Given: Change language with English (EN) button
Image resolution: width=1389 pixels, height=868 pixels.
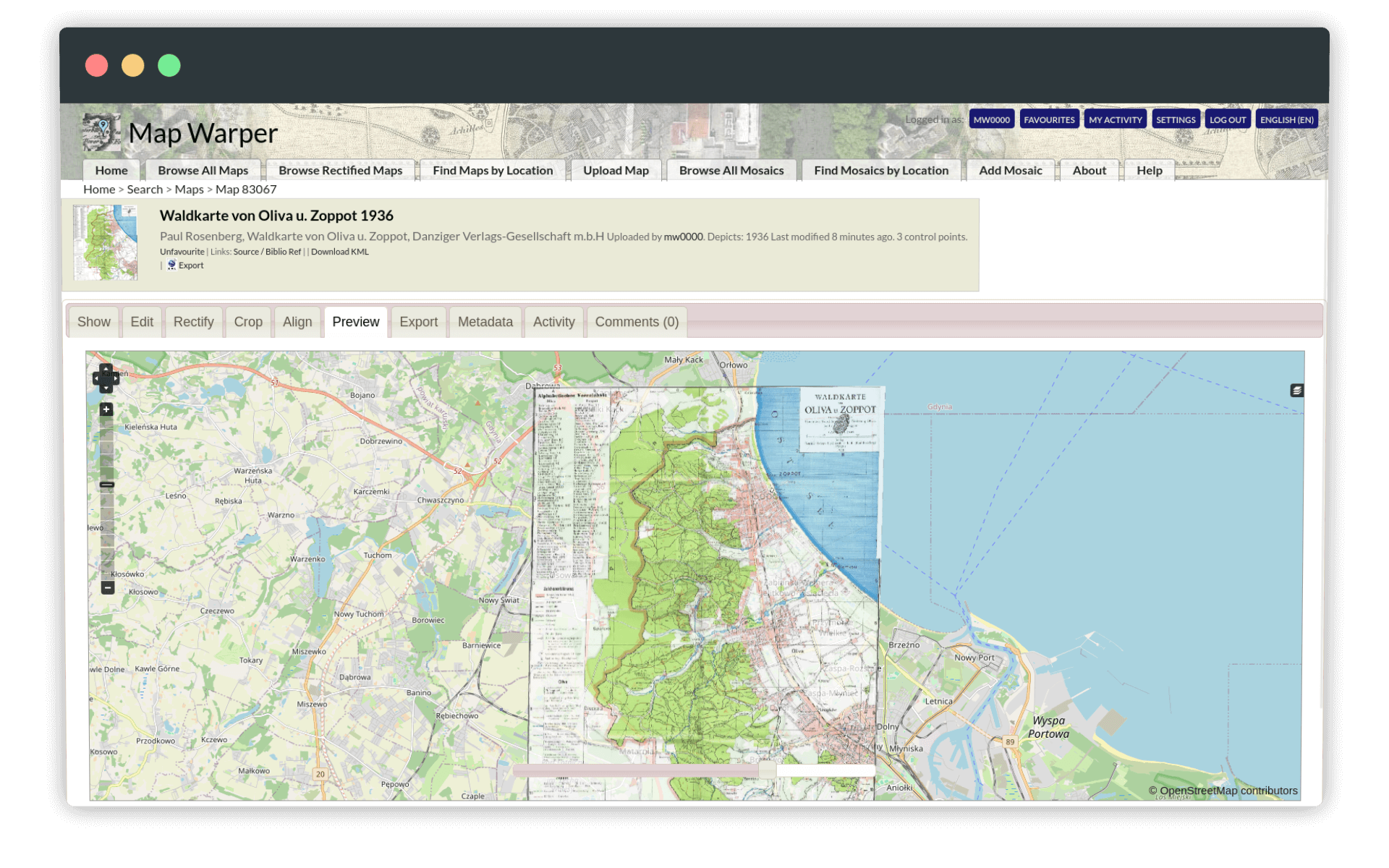Looking at the screenshot, I should pos(1287,119).
